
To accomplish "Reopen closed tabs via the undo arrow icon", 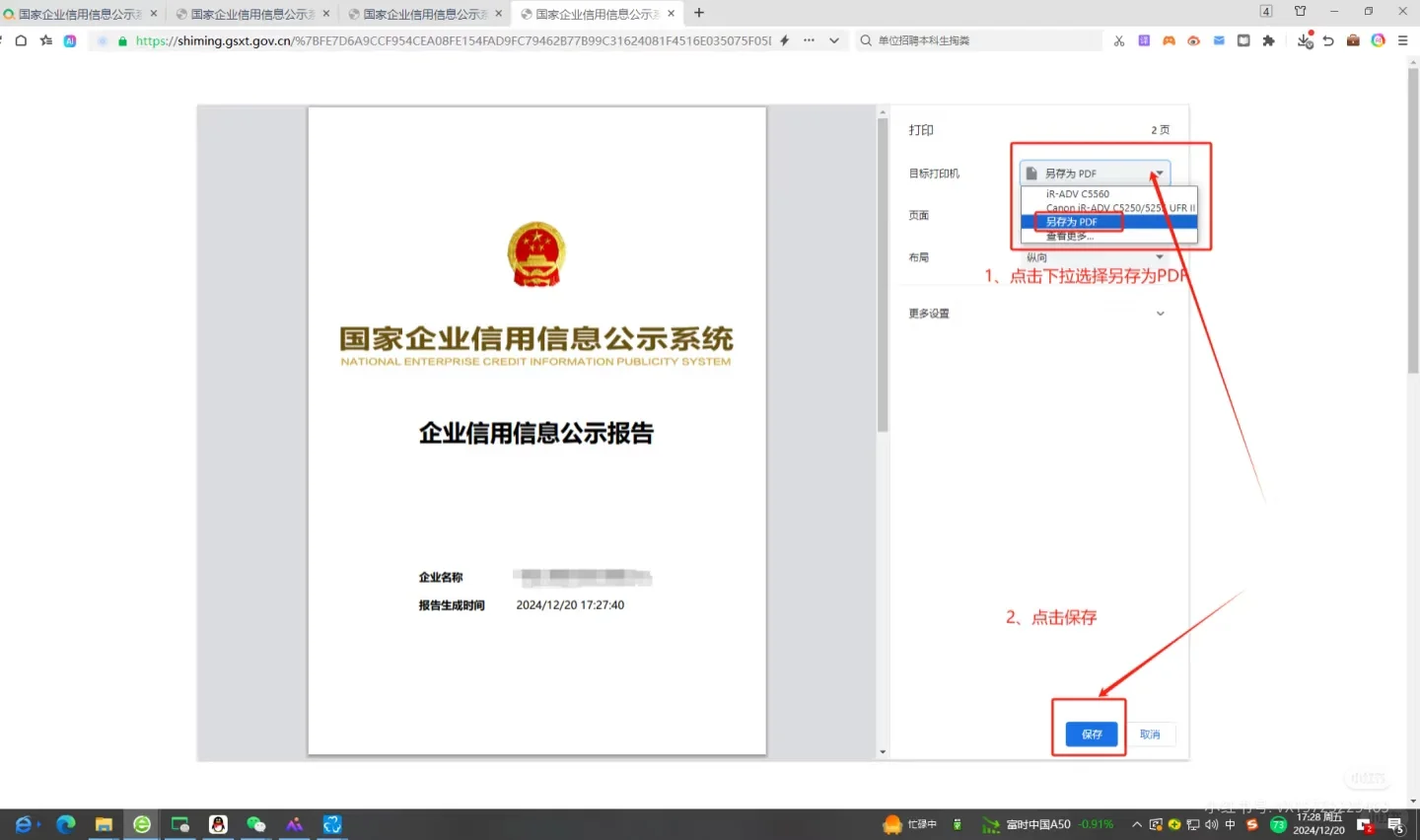I will [x=1328, y=40].
